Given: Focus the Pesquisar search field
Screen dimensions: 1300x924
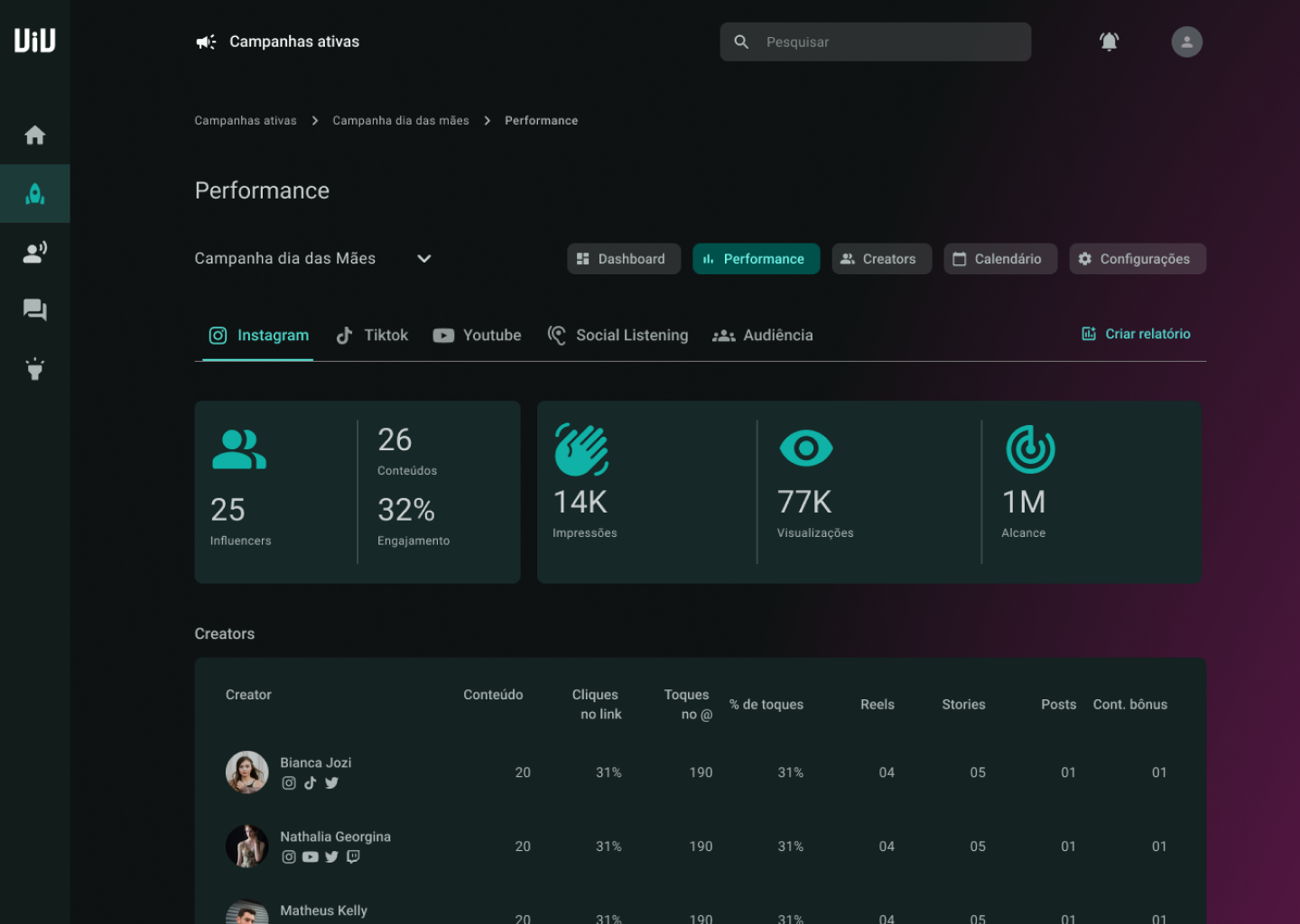Looking at the screenshot, I should 876,42.
